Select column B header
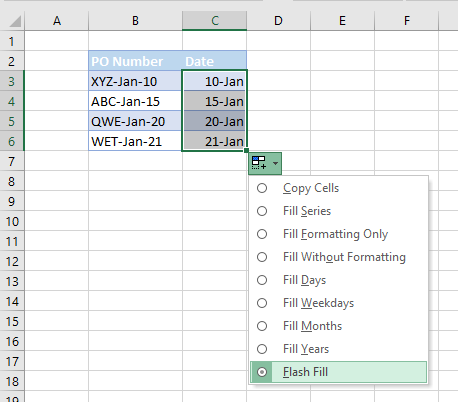 (135, 21)
